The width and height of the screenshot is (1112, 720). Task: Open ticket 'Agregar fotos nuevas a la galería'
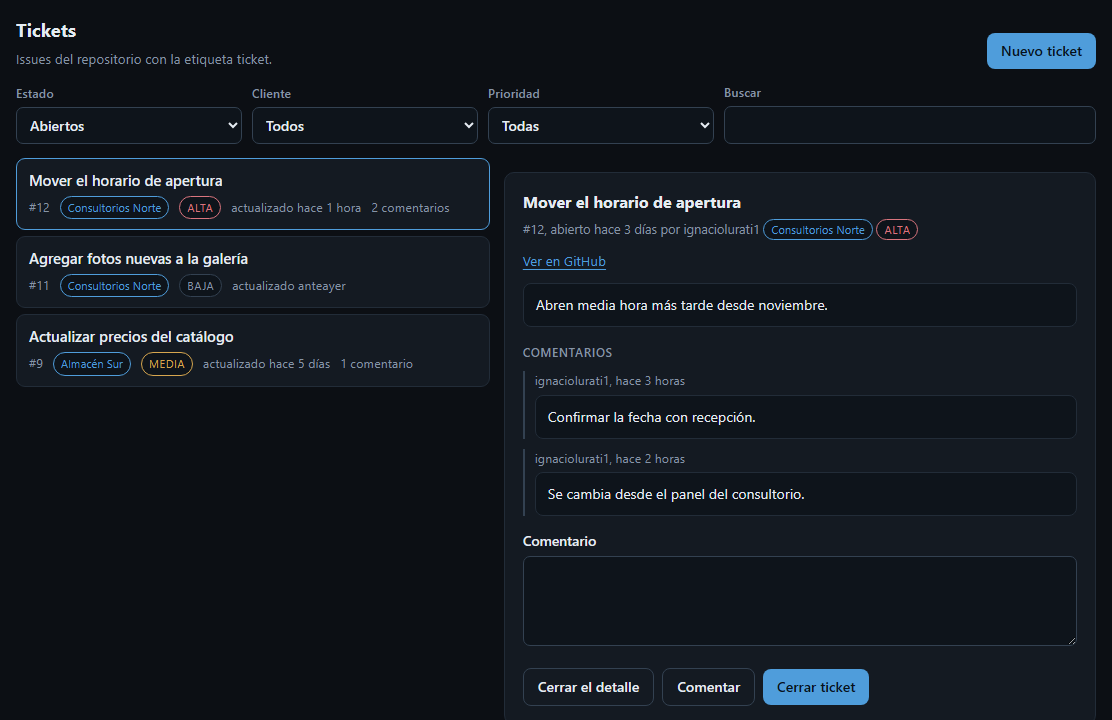pyautogui.click(x=252, y=272)
